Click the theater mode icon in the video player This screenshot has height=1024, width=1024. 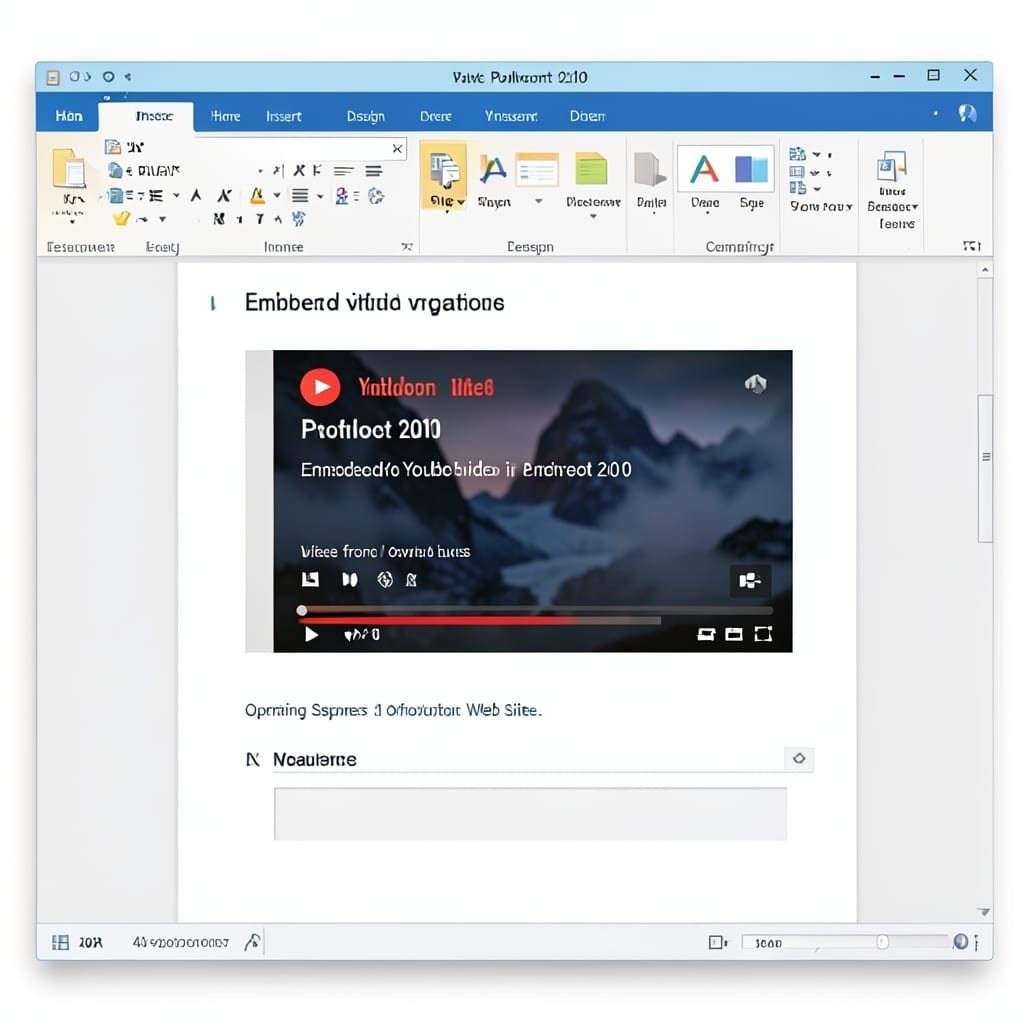coord(734,634)
